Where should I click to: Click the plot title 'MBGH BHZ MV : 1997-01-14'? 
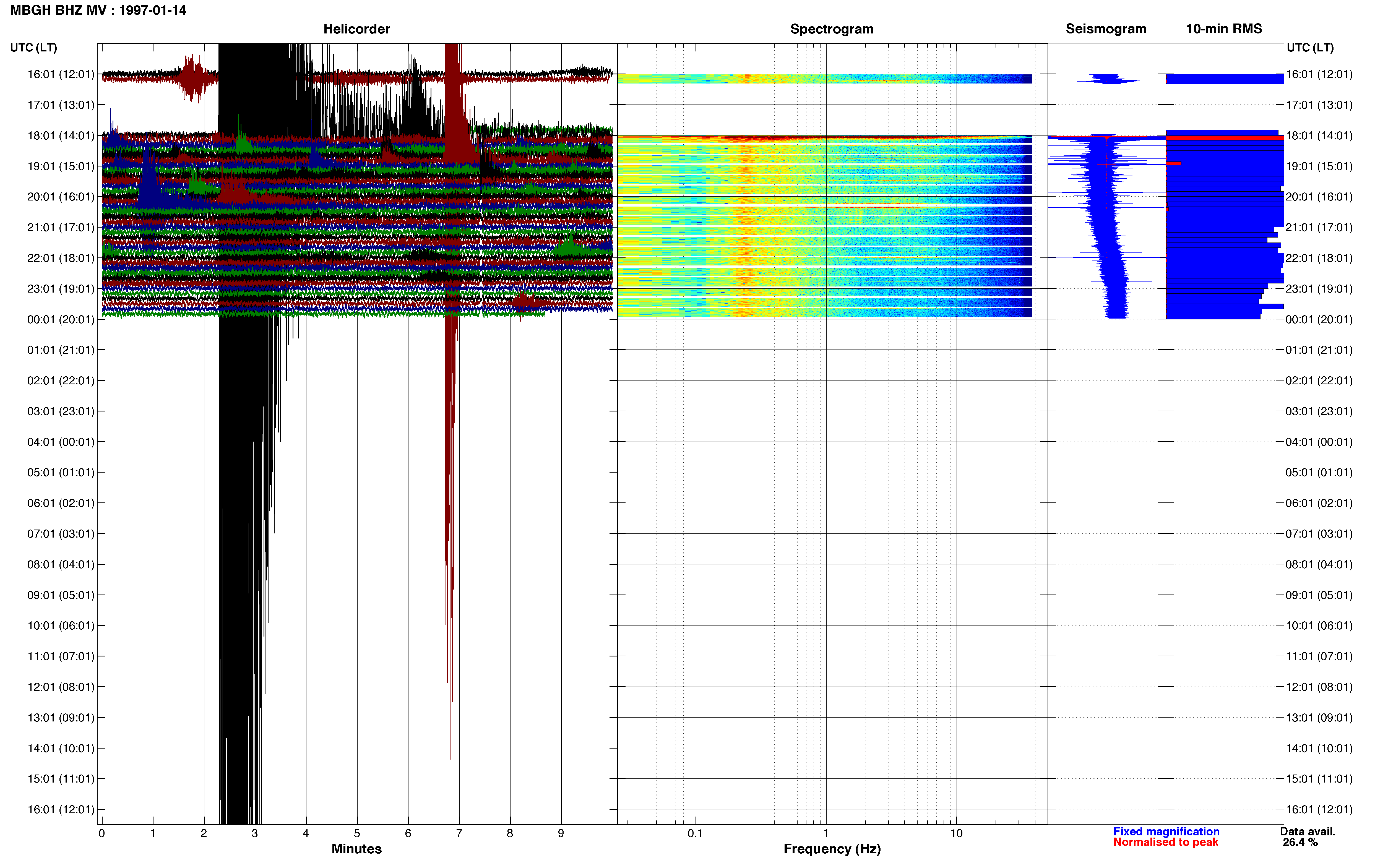(x=98, y=10)
